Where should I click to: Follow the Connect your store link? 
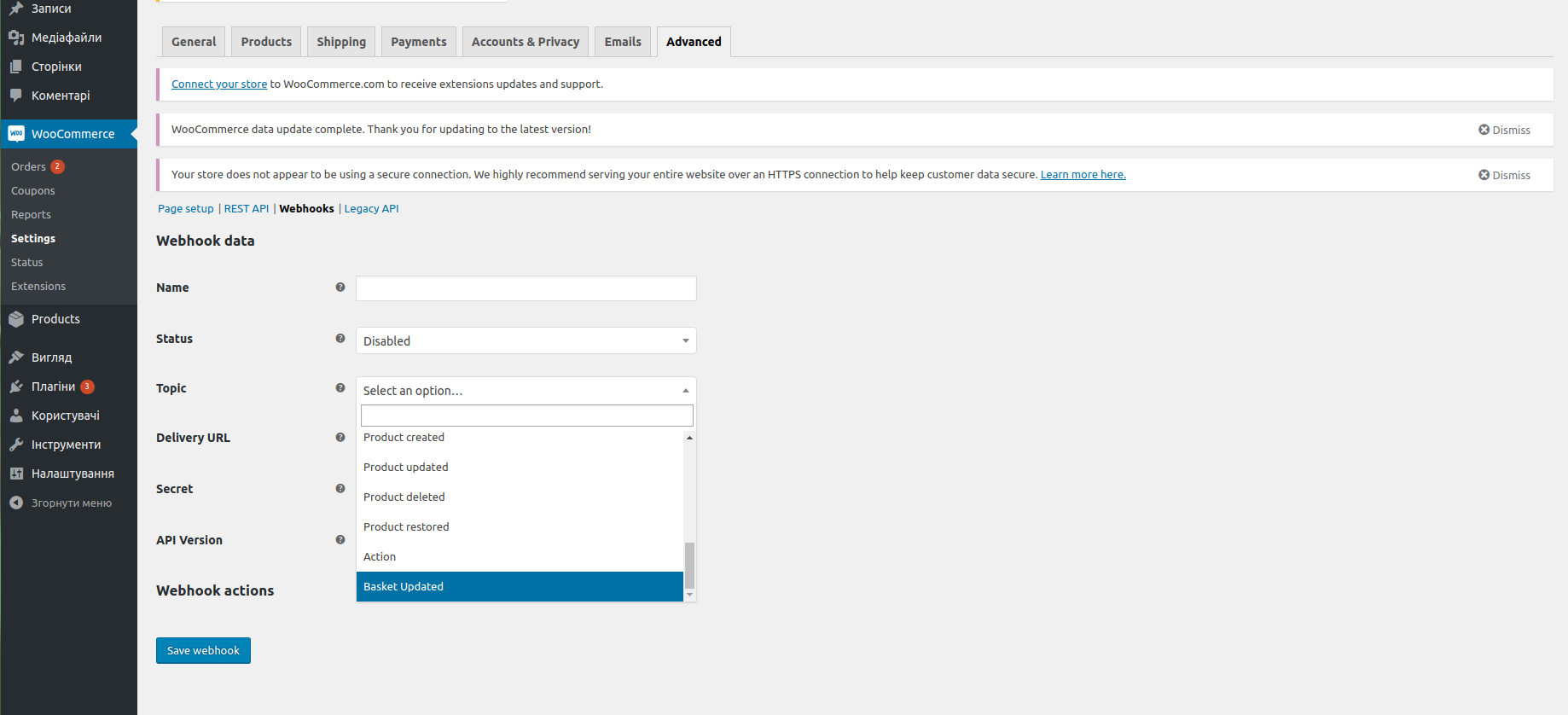tap(219, 84)
